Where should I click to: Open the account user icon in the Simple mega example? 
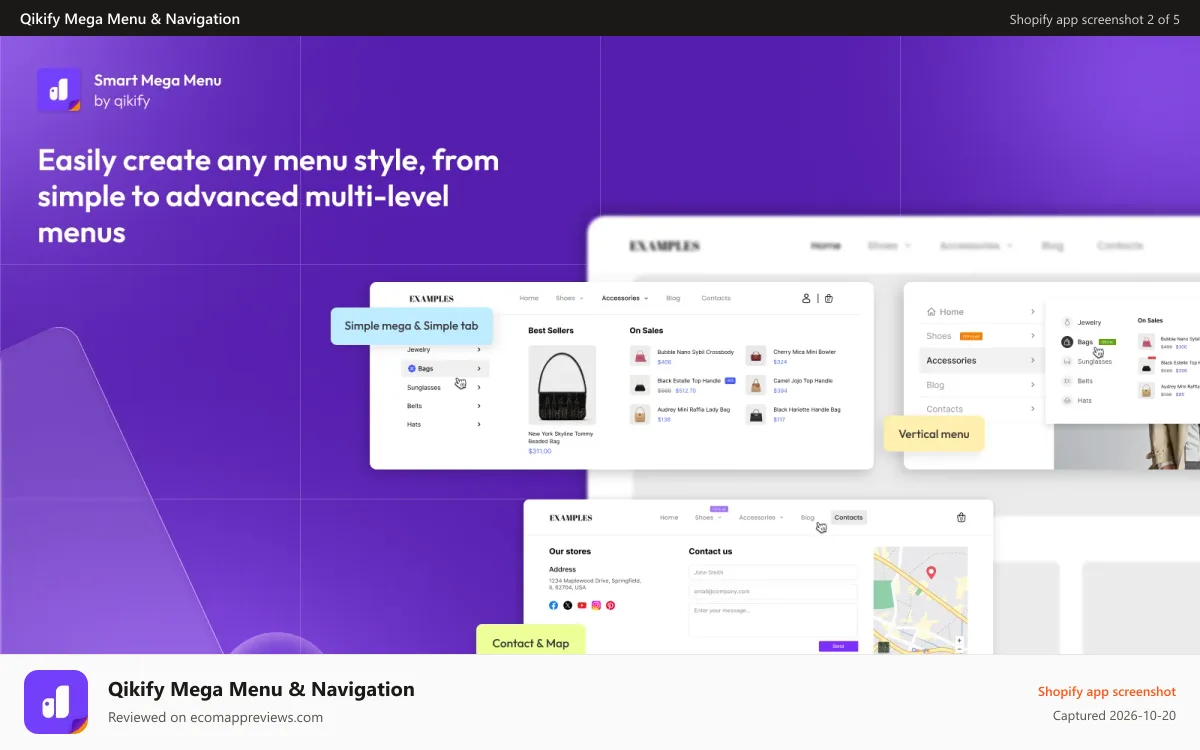pos(807,298)
